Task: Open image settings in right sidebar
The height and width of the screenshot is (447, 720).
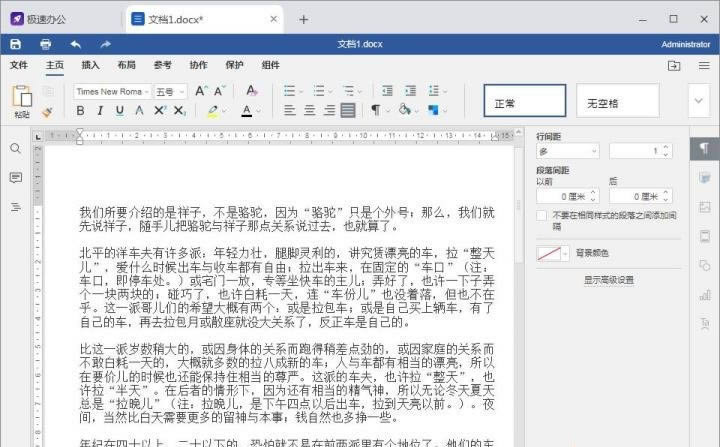Action: pyautogui.click(x=704, y=207)
